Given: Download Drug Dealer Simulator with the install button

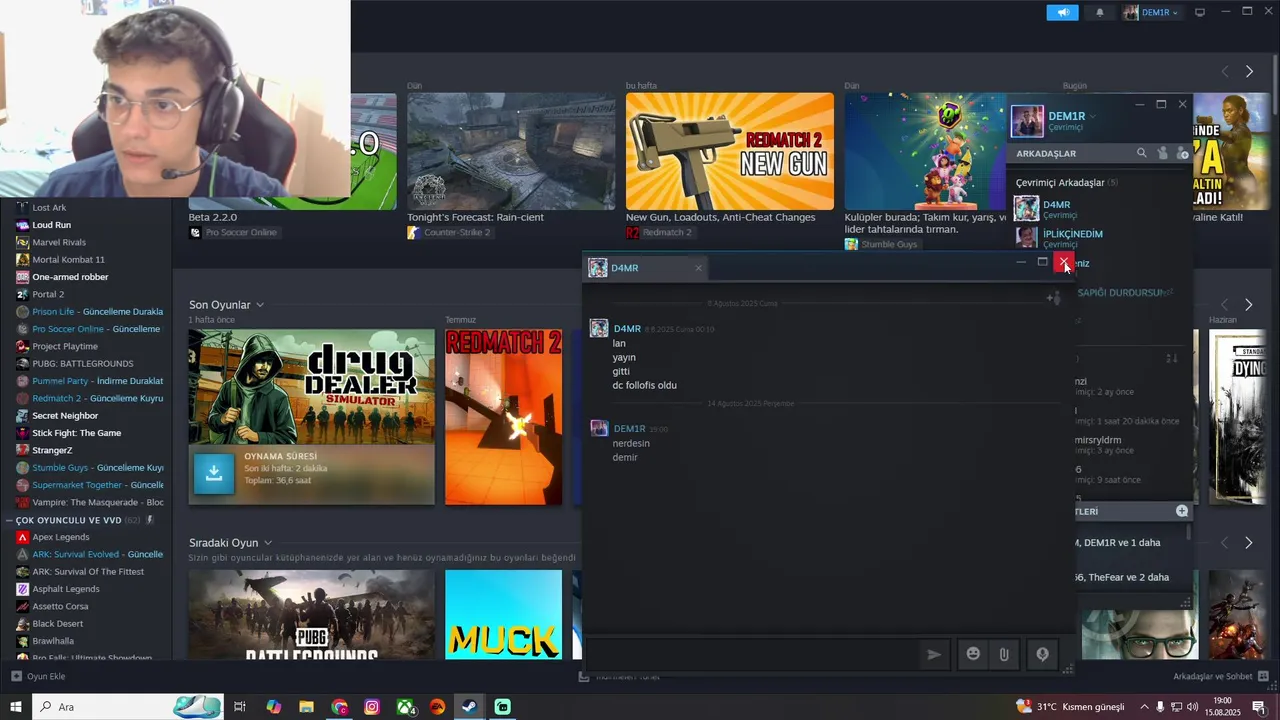Looking at the screenshot, I should pos(214,474).
